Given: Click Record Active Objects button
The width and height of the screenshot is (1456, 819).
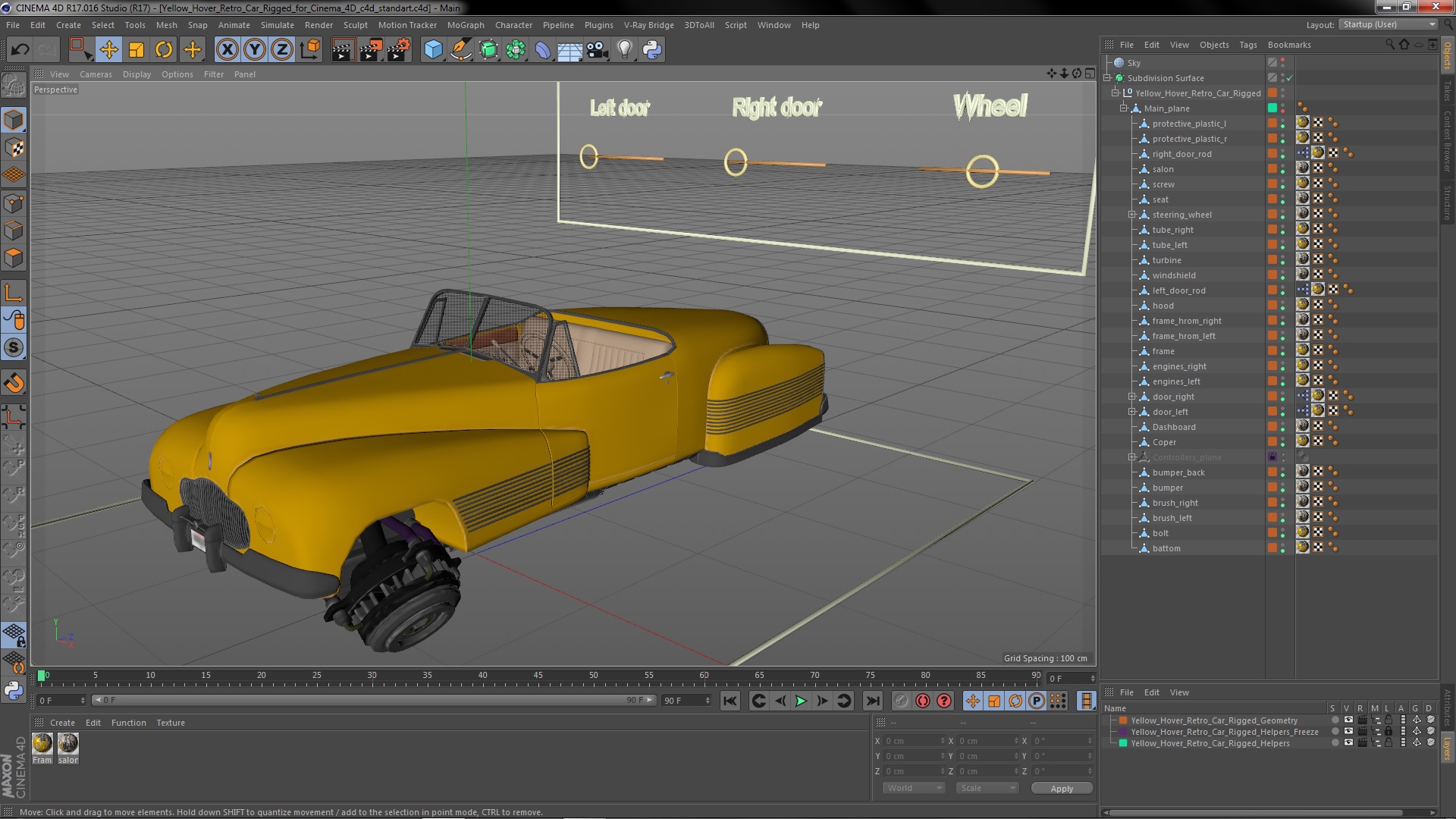Looking at the screenshot, I should (901, 701).
